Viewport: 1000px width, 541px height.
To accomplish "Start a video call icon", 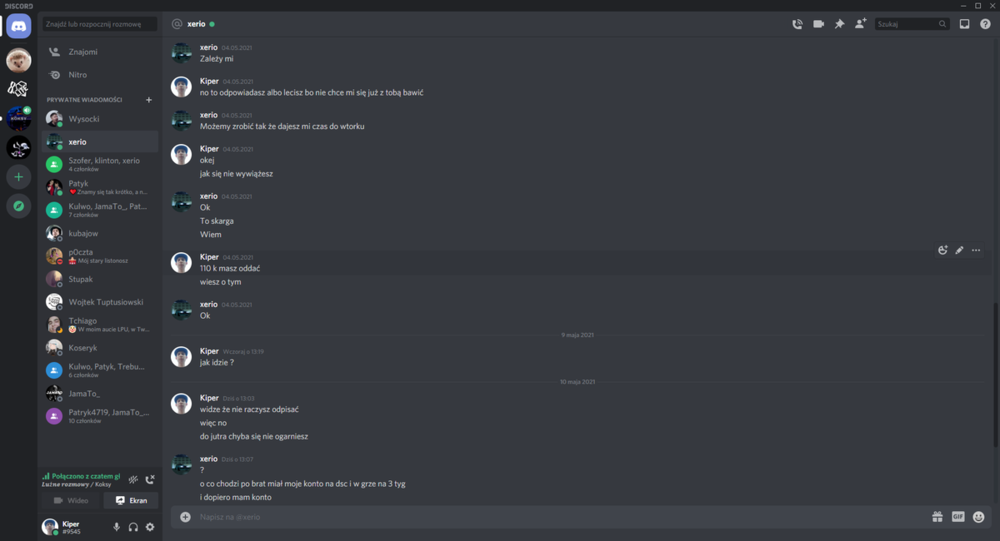I will 818,24.
